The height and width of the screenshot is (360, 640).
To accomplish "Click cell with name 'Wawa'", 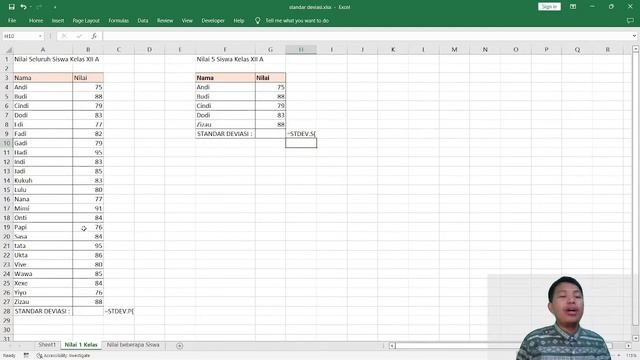I will 43,274.
